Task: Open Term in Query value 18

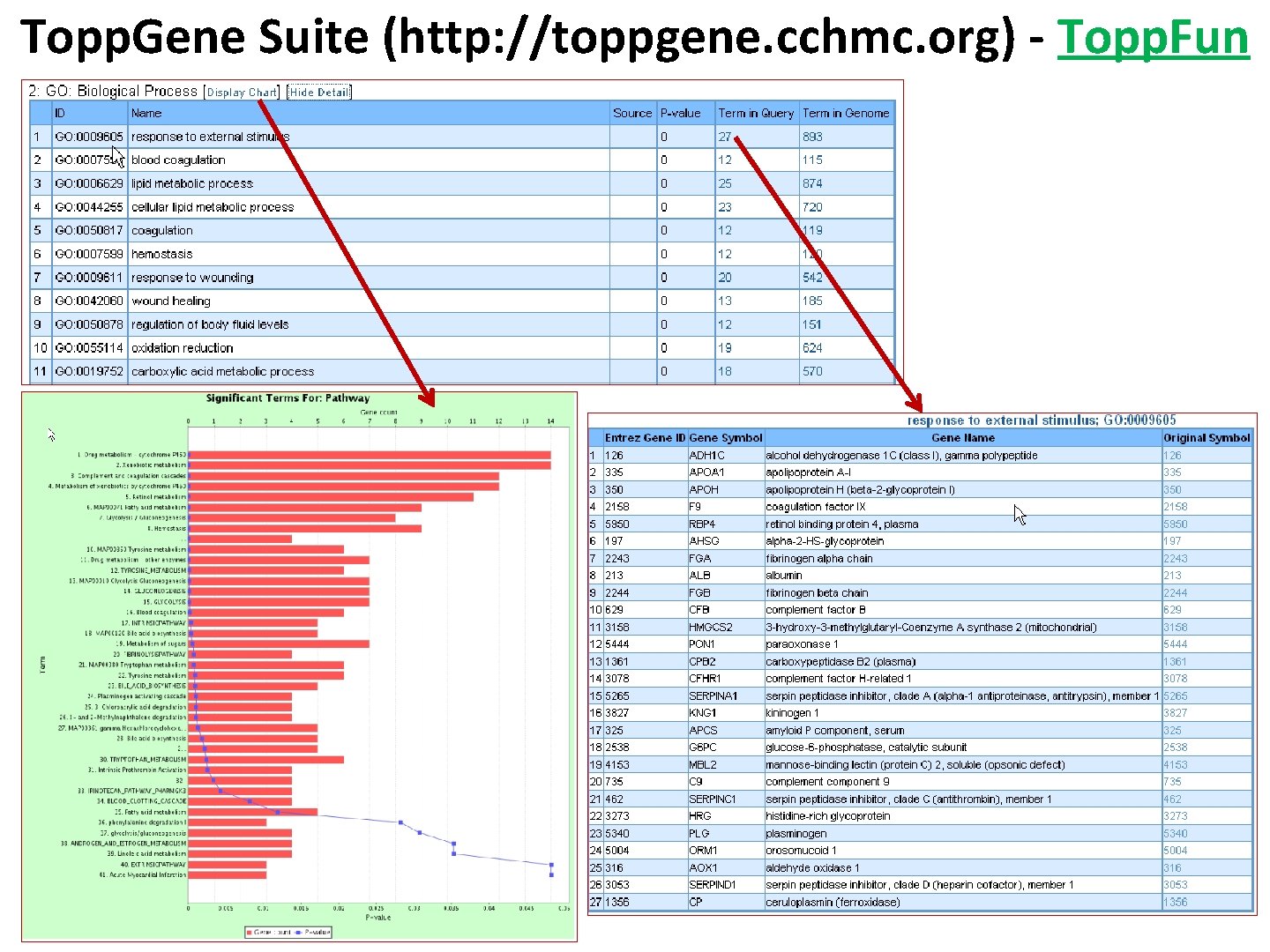Action: 725,371
